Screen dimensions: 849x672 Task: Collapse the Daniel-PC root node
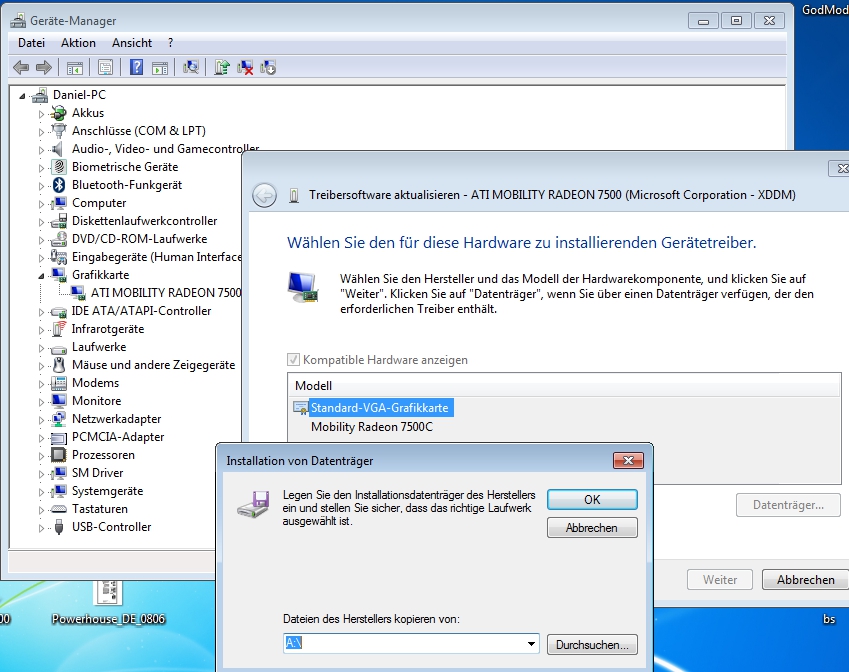(22, 96)
